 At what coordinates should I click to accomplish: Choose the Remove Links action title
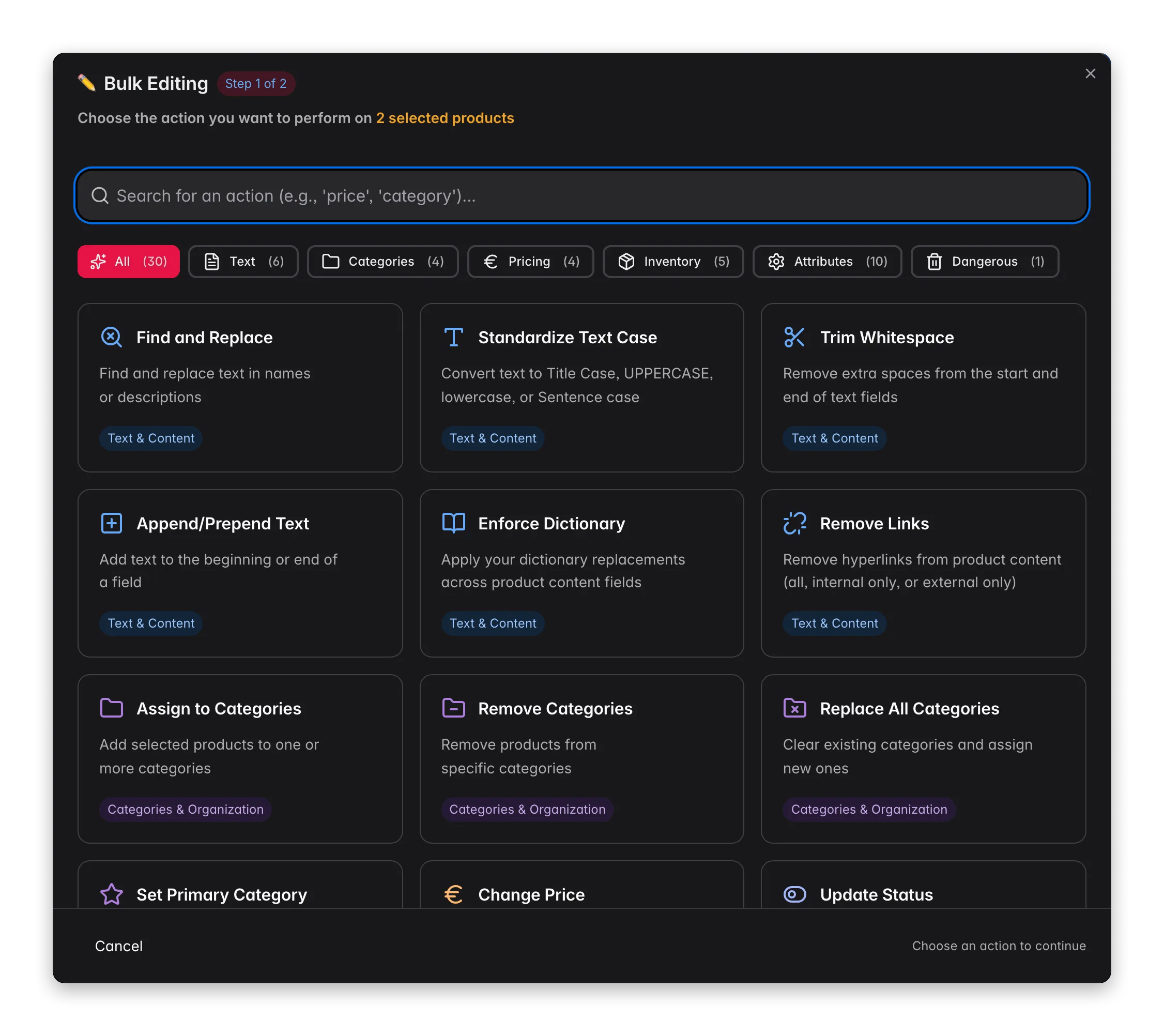[874, 523]
